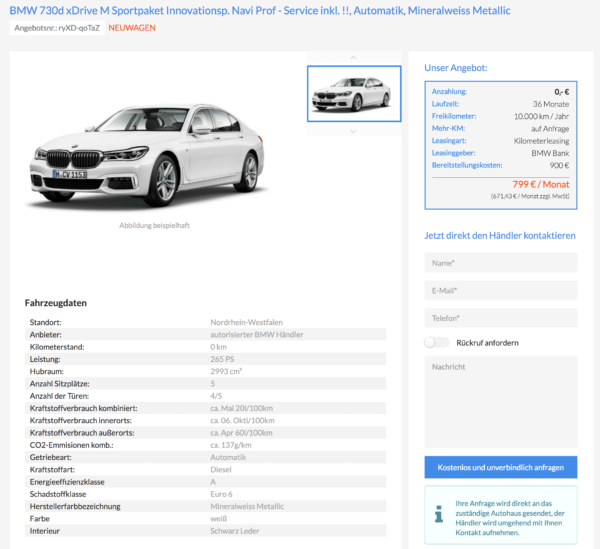This screenshot has height=549, width=600.
Task: Click the Kraftstoffverbrauch außerorts label
Action: tap(82, 433)
